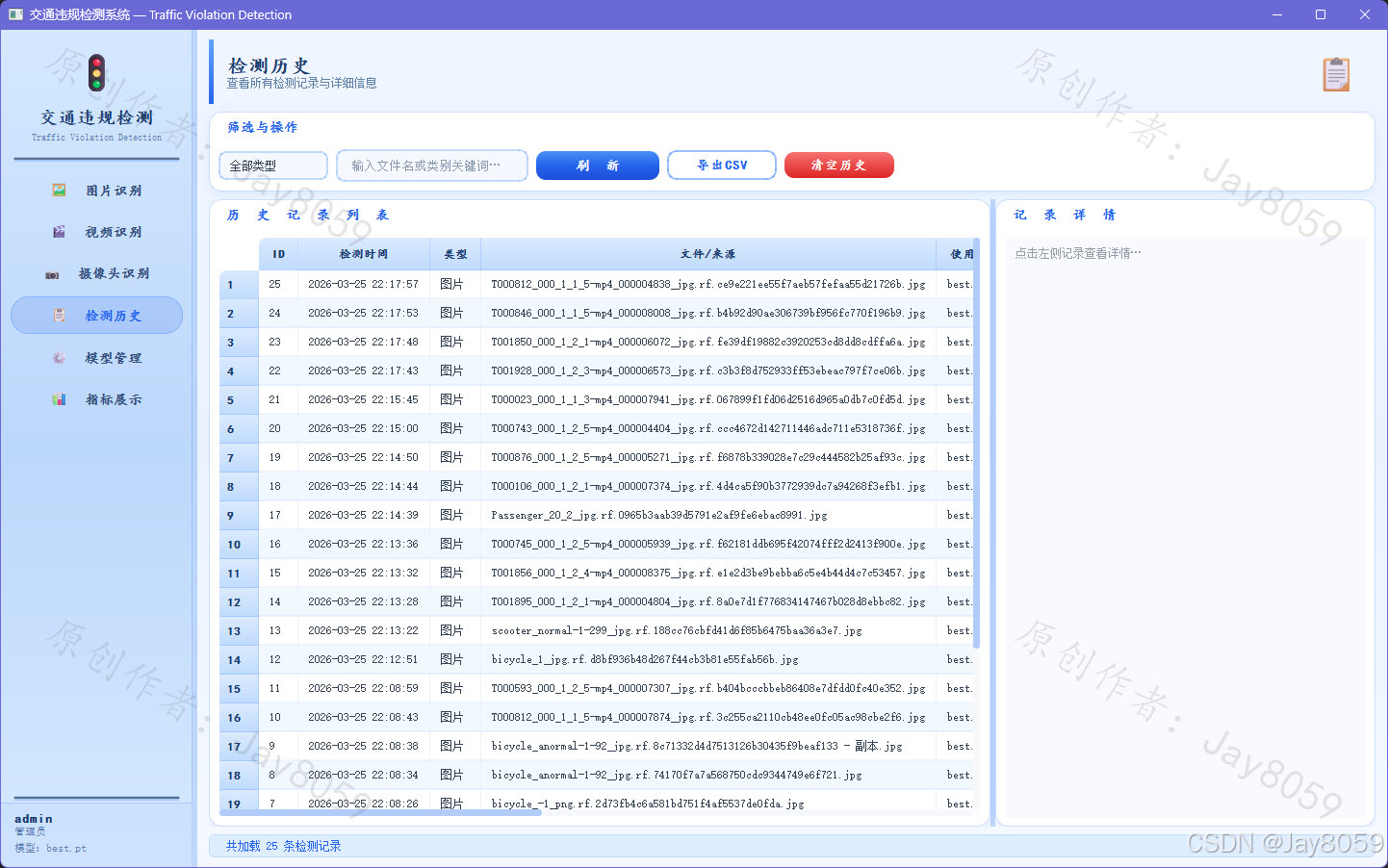Click the camera icon beside 摄像头识别
Image resolution: width=1388 pixels, height=868 pixels.
coord(52,274)
